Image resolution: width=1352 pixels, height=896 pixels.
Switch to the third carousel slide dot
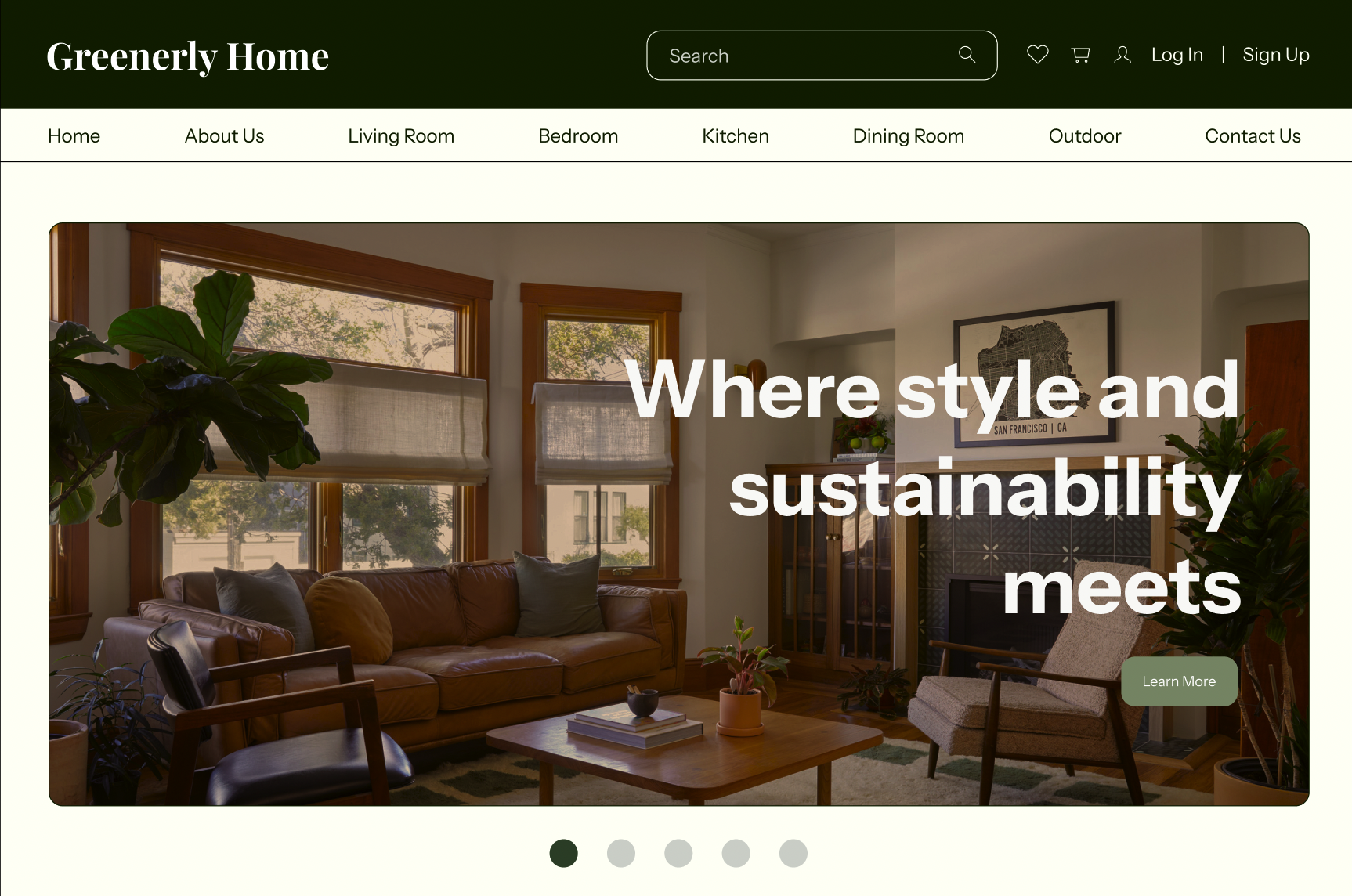[x=678, y=853]
